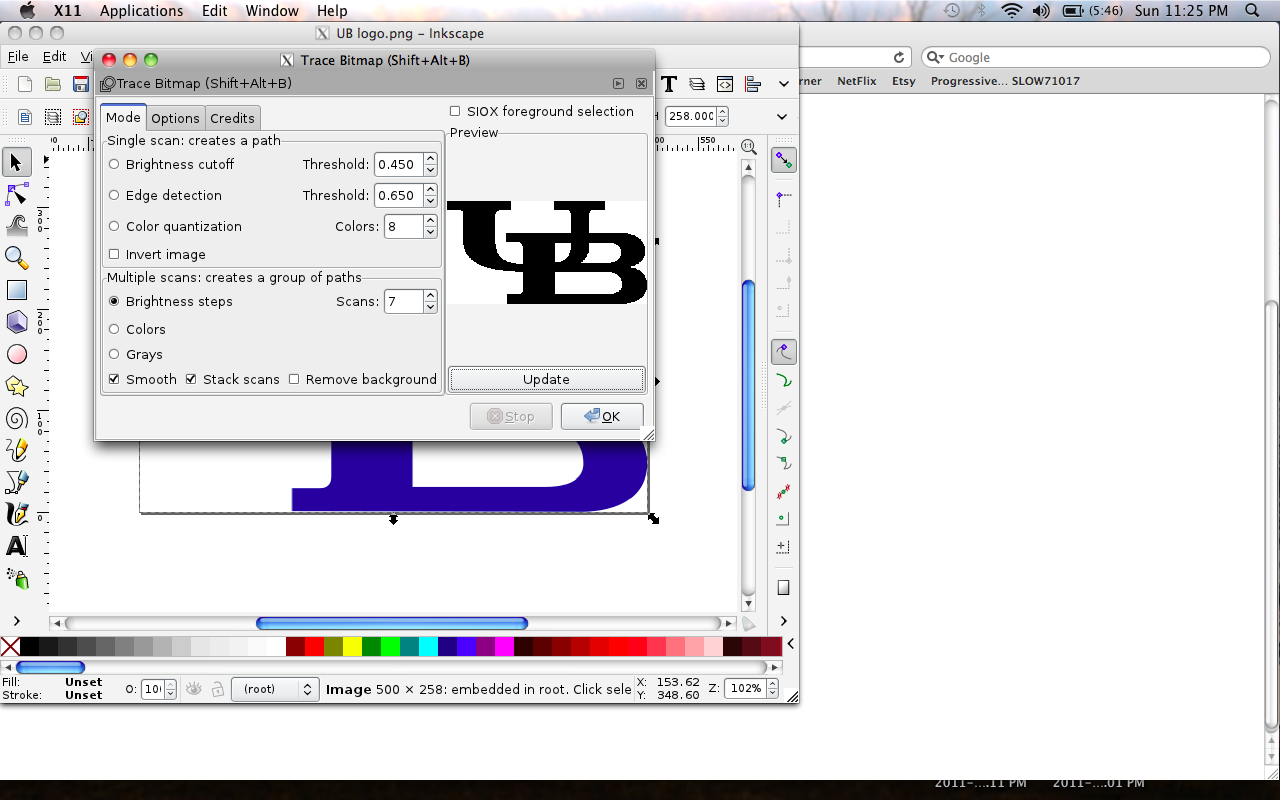
Task: Select the Pencil freehand tool
Action: coord(16,450)
